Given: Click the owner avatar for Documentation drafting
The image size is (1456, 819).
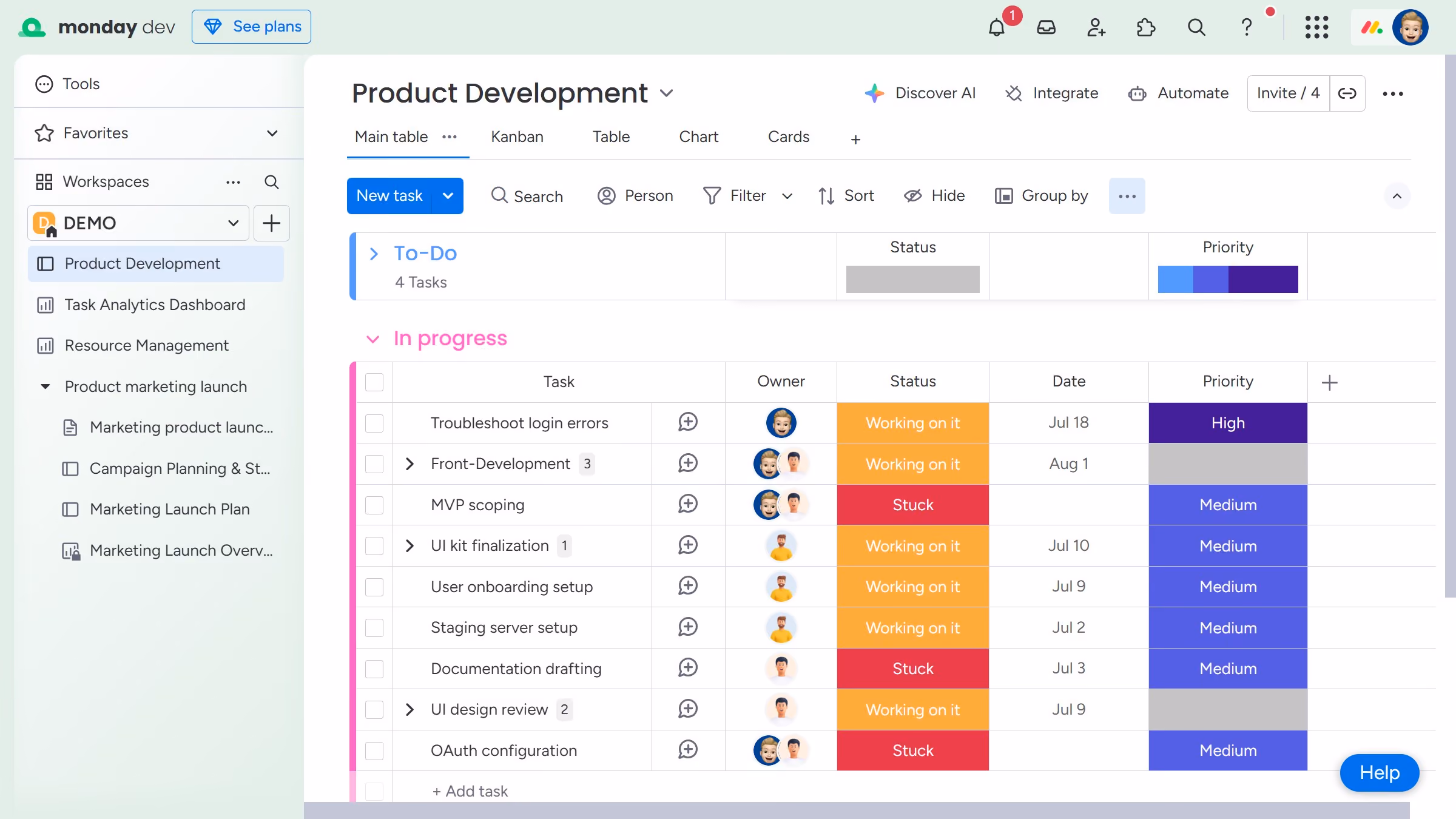Looking at the screenshot, I should click(781, 668).
